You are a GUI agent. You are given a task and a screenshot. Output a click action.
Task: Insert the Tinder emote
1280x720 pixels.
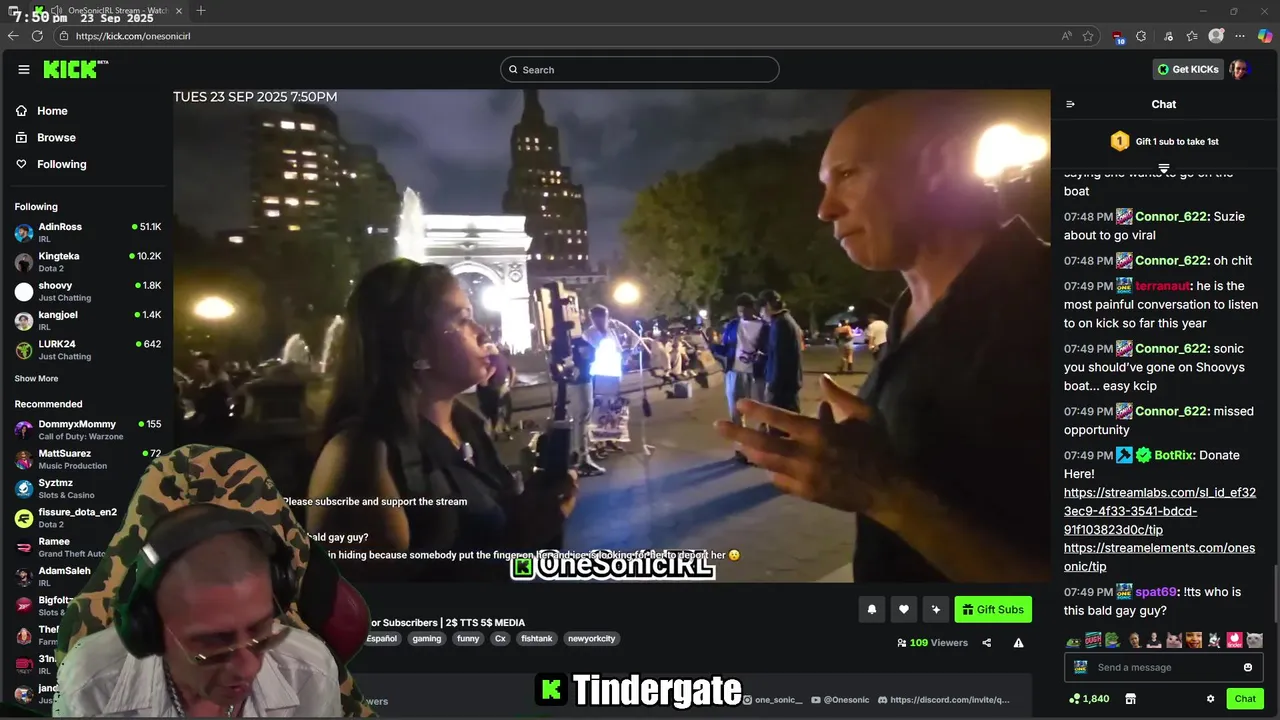point(1234,640)
